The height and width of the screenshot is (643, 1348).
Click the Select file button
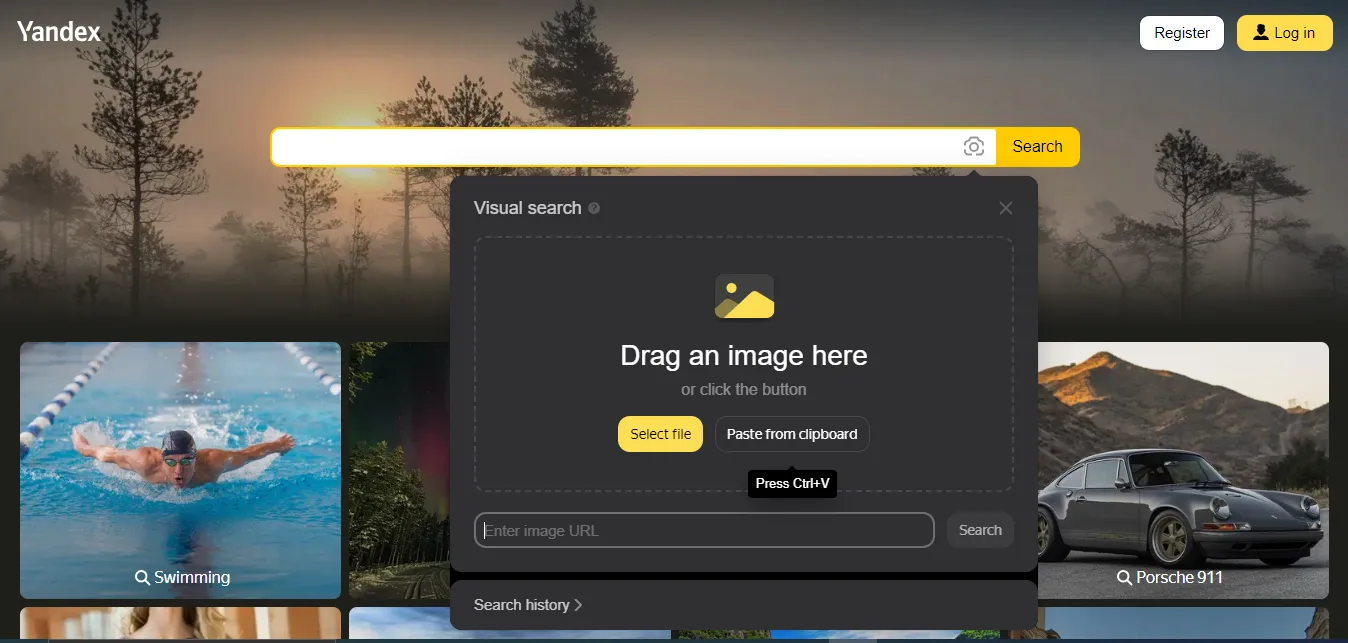660,433
